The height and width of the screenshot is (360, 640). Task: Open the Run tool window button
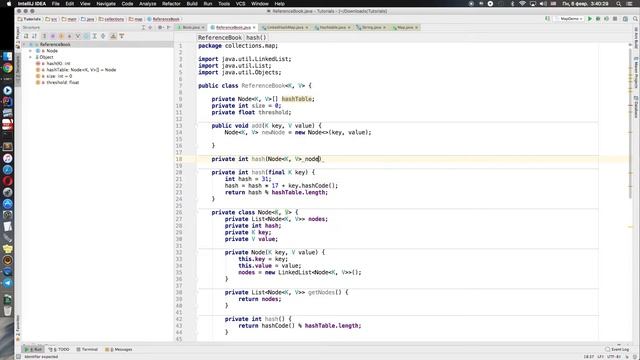(33, 349)
